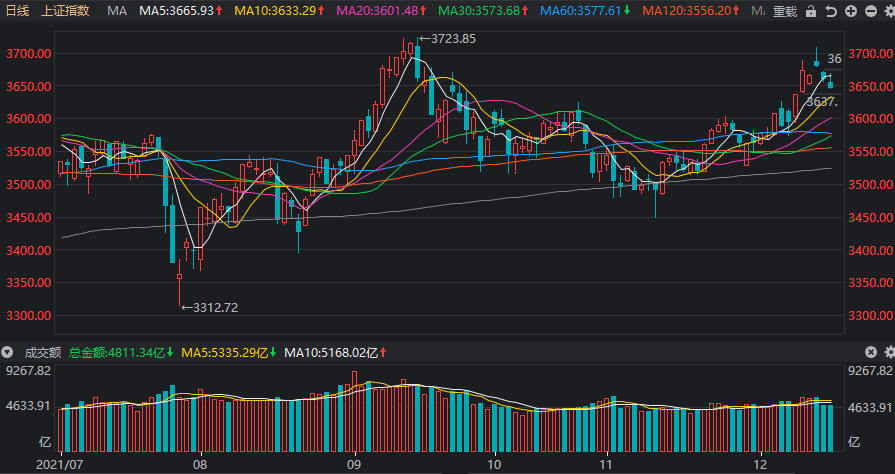Click the lock icon in chart toolbar
The image size is (895, 474).
810,11
